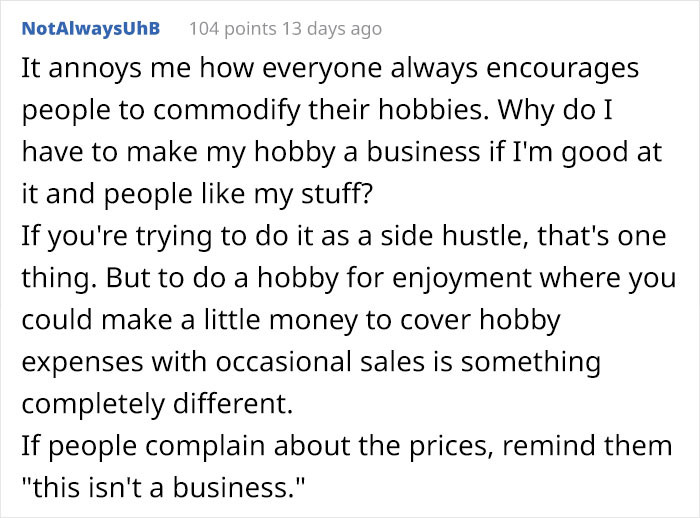Click the words "completely different."
The image size is (700, 518).
click(x=157, y=404)
